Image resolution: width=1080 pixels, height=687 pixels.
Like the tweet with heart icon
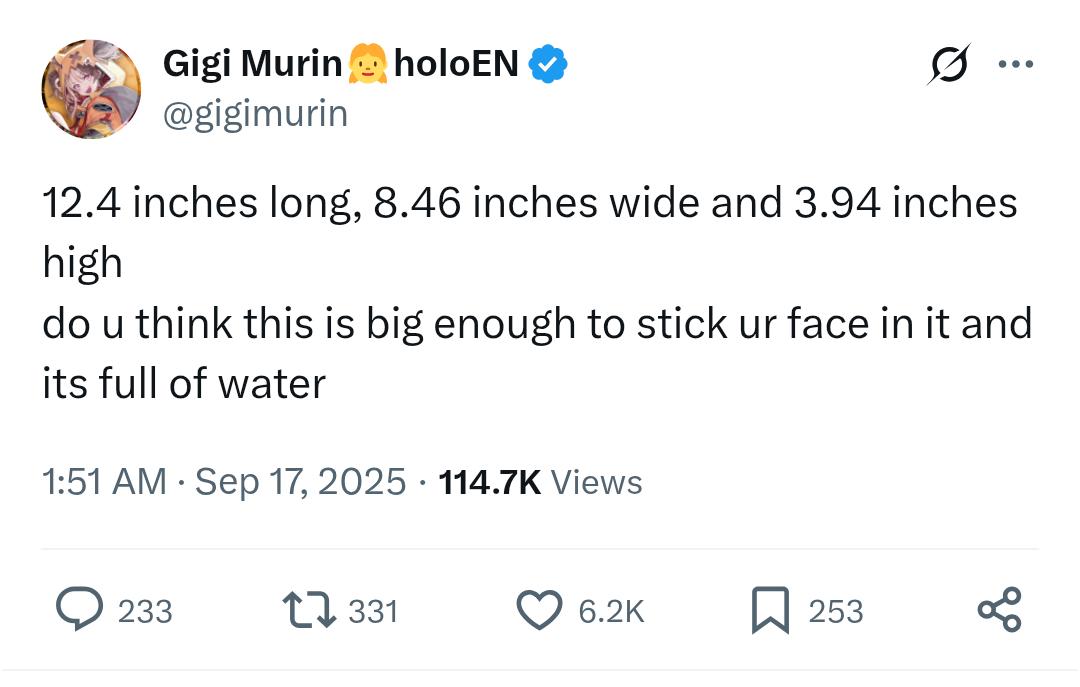coord(540,610)
